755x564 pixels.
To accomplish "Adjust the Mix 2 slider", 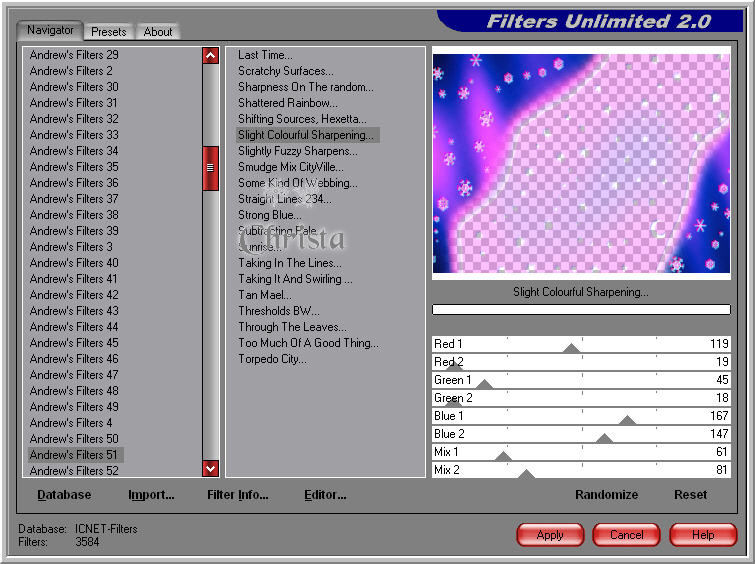I will coord(581,470).
